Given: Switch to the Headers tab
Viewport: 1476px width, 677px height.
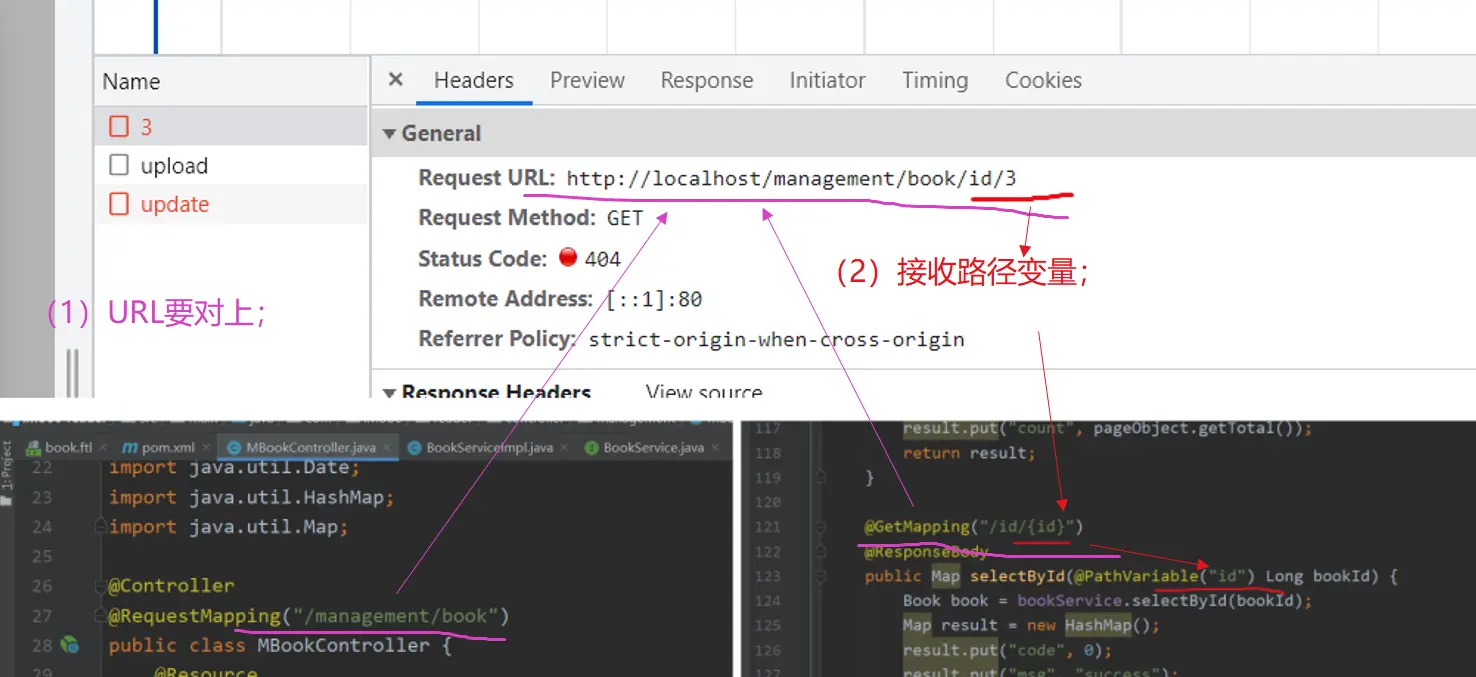Looking at the screenshot, I should pos(474,80).
